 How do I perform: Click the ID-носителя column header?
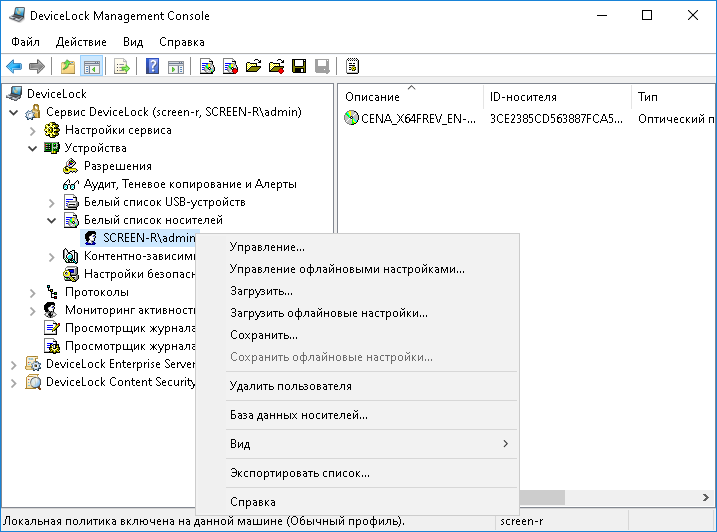click(x=523, y=97)
